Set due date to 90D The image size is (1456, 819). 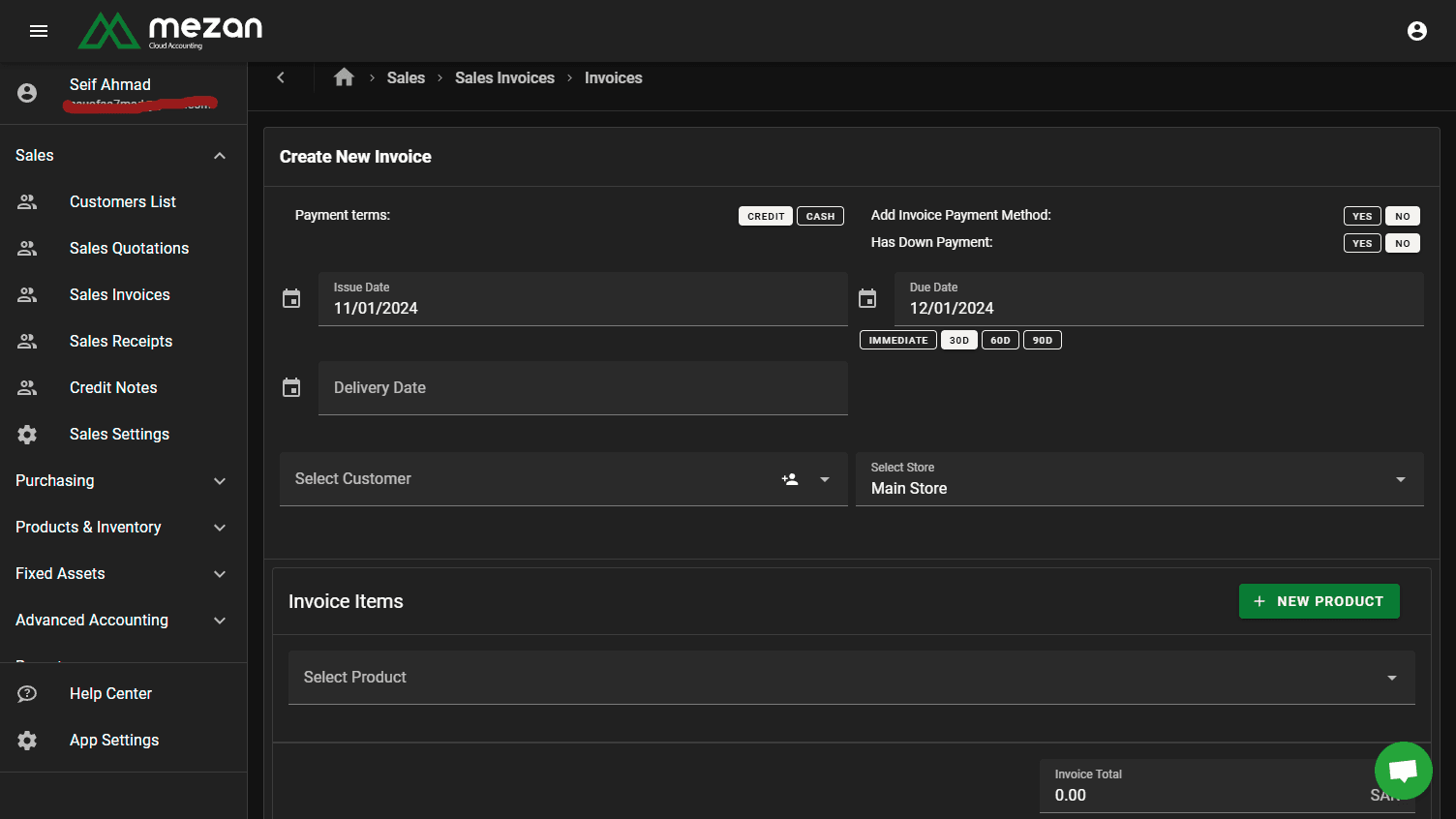coord(1043,340)
